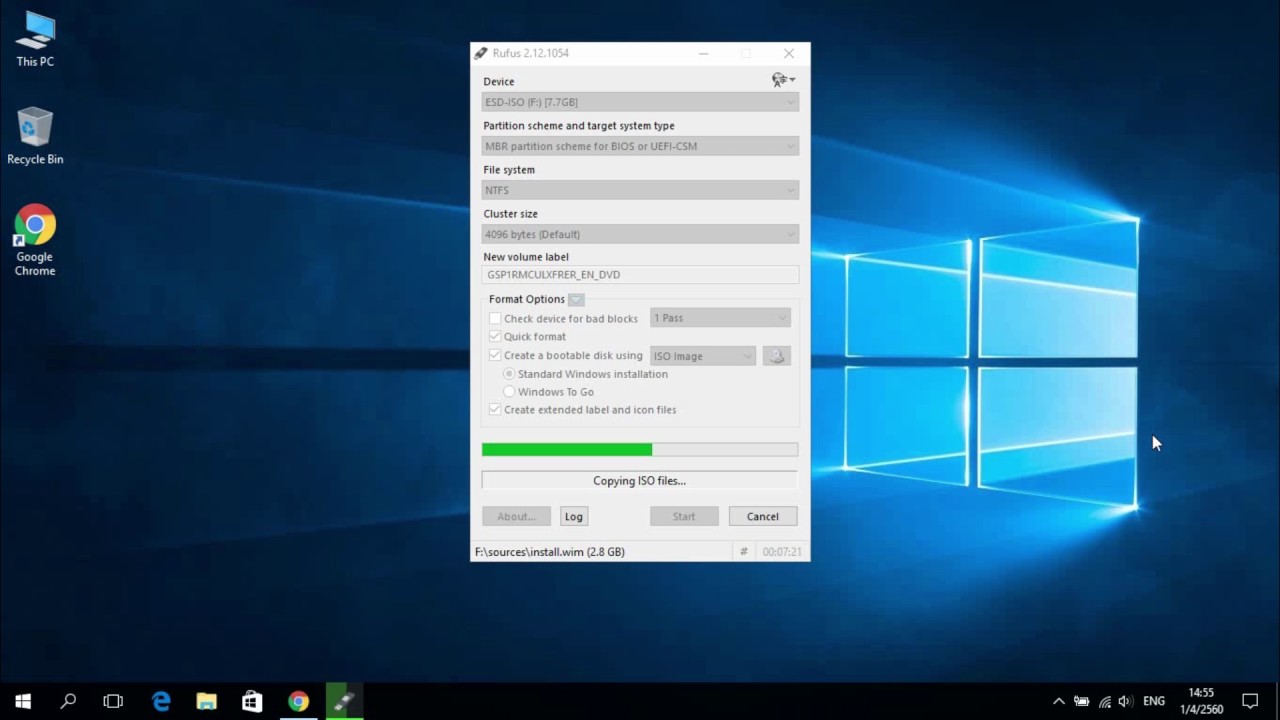
Task: Open the Log window
Action: pos(573,516)
